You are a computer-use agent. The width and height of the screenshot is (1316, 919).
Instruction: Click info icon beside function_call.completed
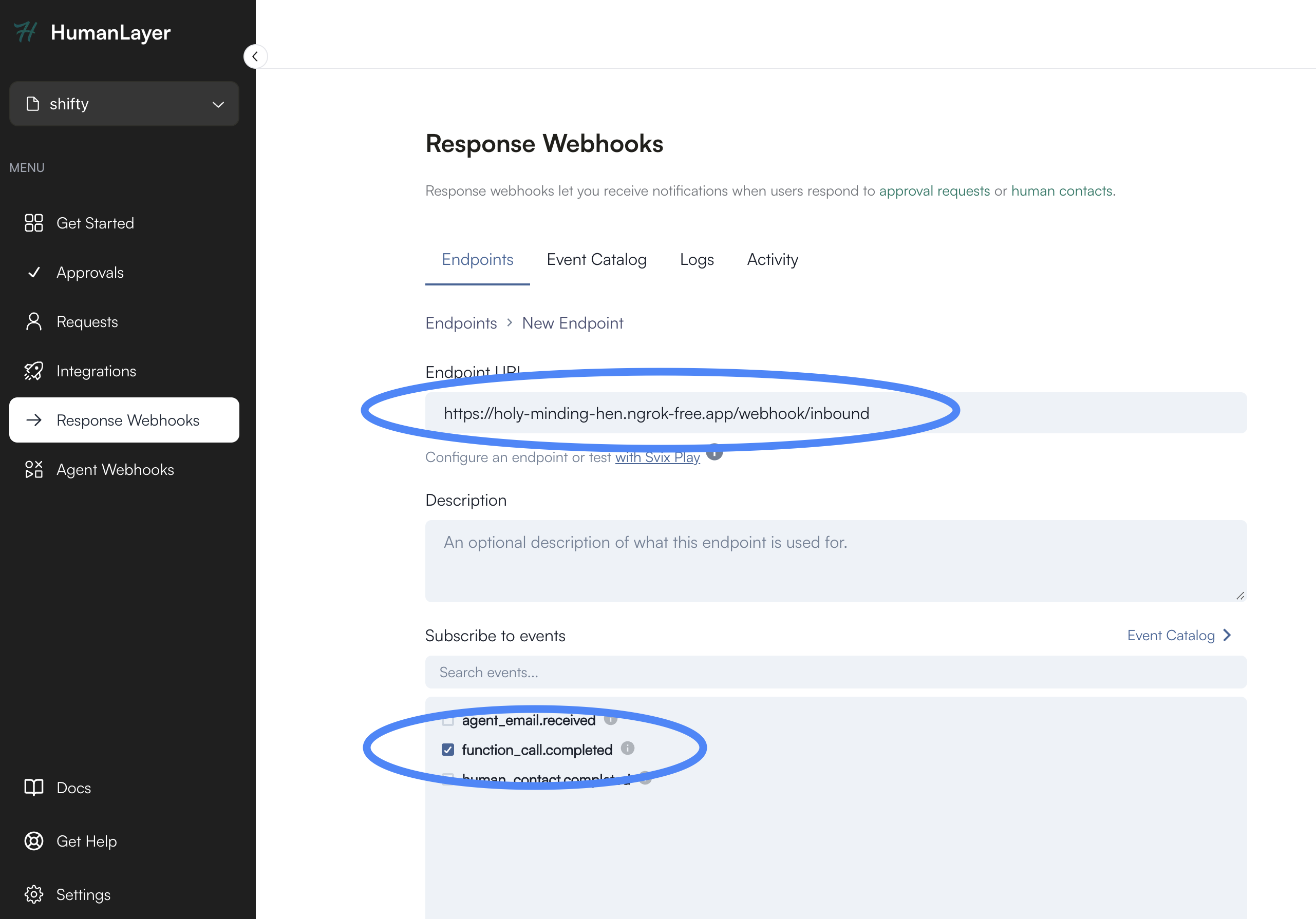tap(628, 748)
